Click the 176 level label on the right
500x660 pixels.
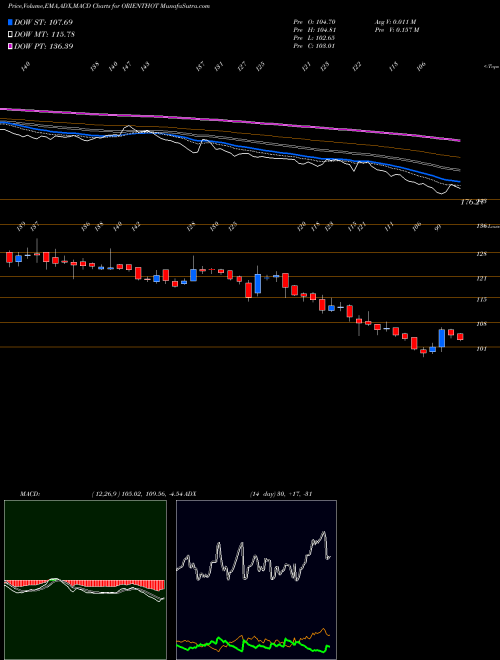[471, 202]
